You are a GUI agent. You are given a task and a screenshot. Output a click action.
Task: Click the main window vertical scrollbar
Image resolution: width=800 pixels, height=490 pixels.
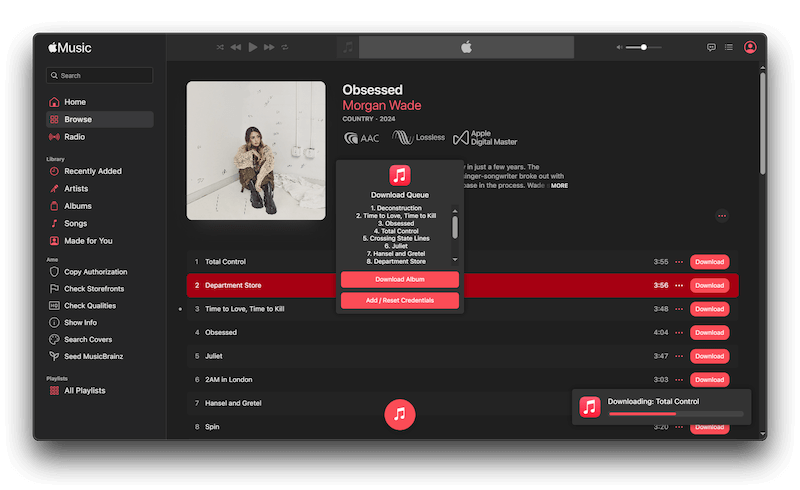coord(762,124)
